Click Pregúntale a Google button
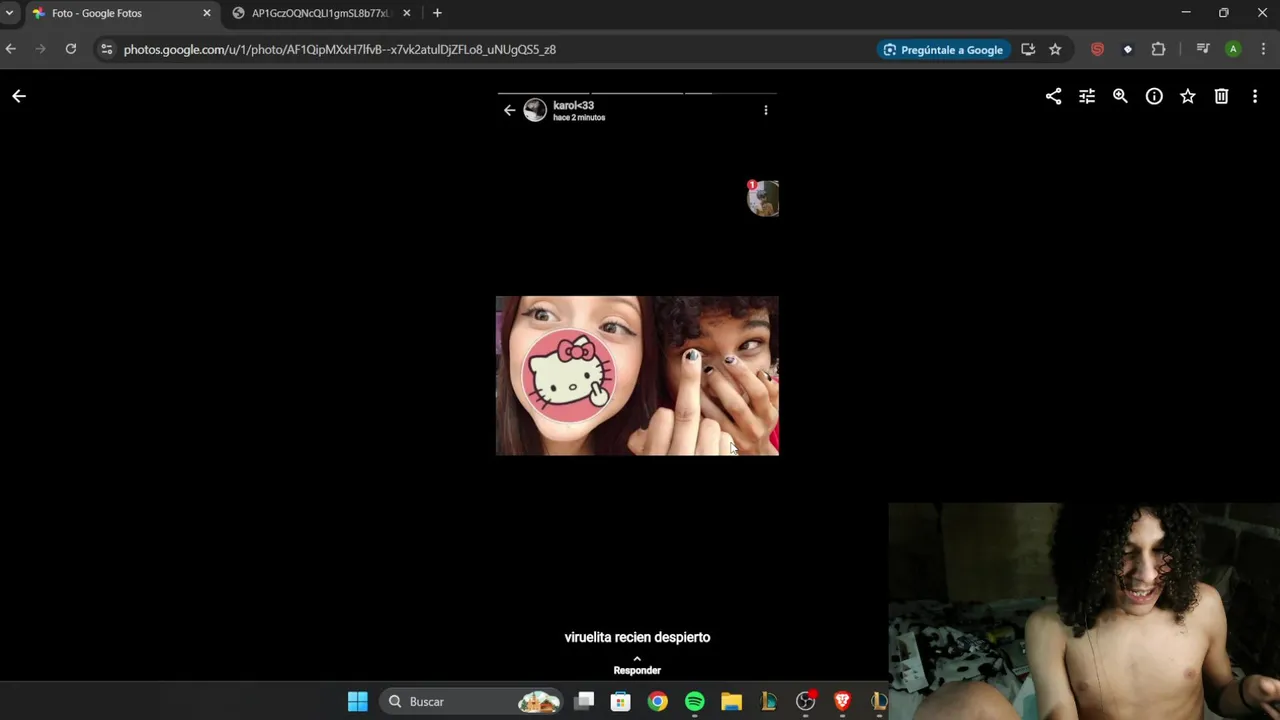This screenshot has width=1280, height=720. coord(943,49)
